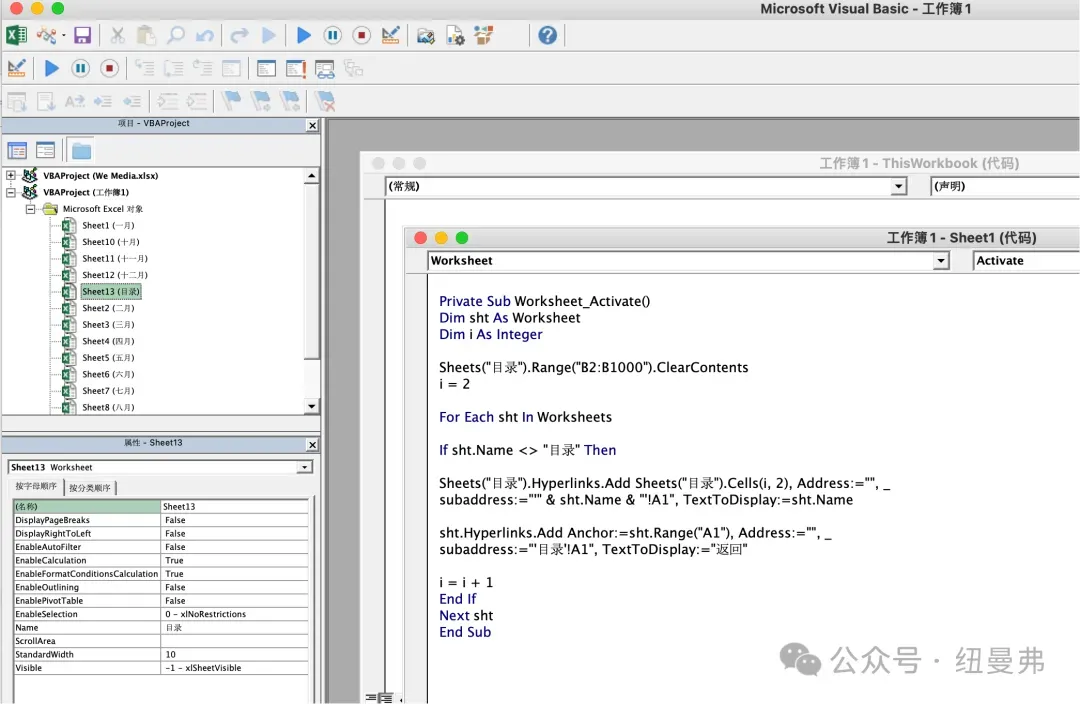Close the 属性 - Sheet13 panel
This screenshot has height=704, width=1080.
pyautogui.click(x=312, y=445)
